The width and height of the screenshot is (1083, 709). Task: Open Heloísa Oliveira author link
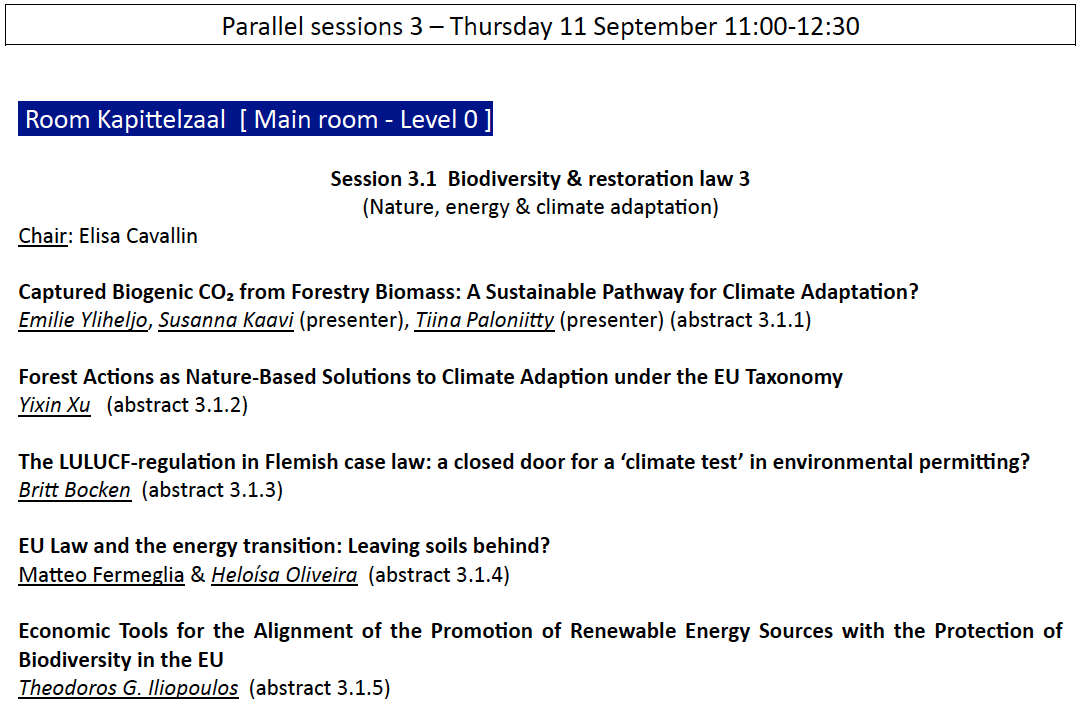tap(284, 575)
